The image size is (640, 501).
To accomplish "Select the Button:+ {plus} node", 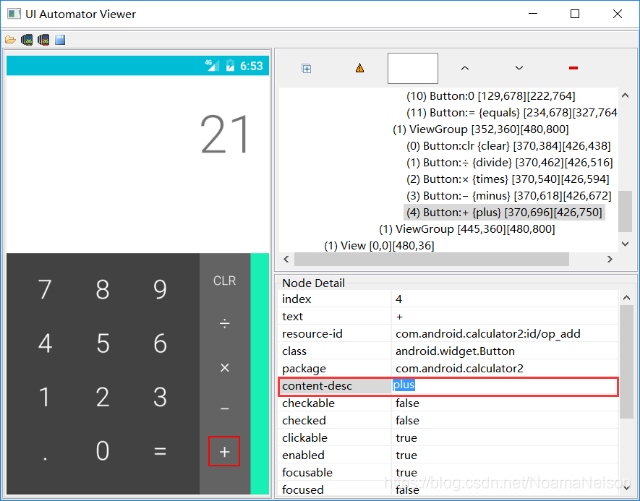I will [x=504, y=212].
